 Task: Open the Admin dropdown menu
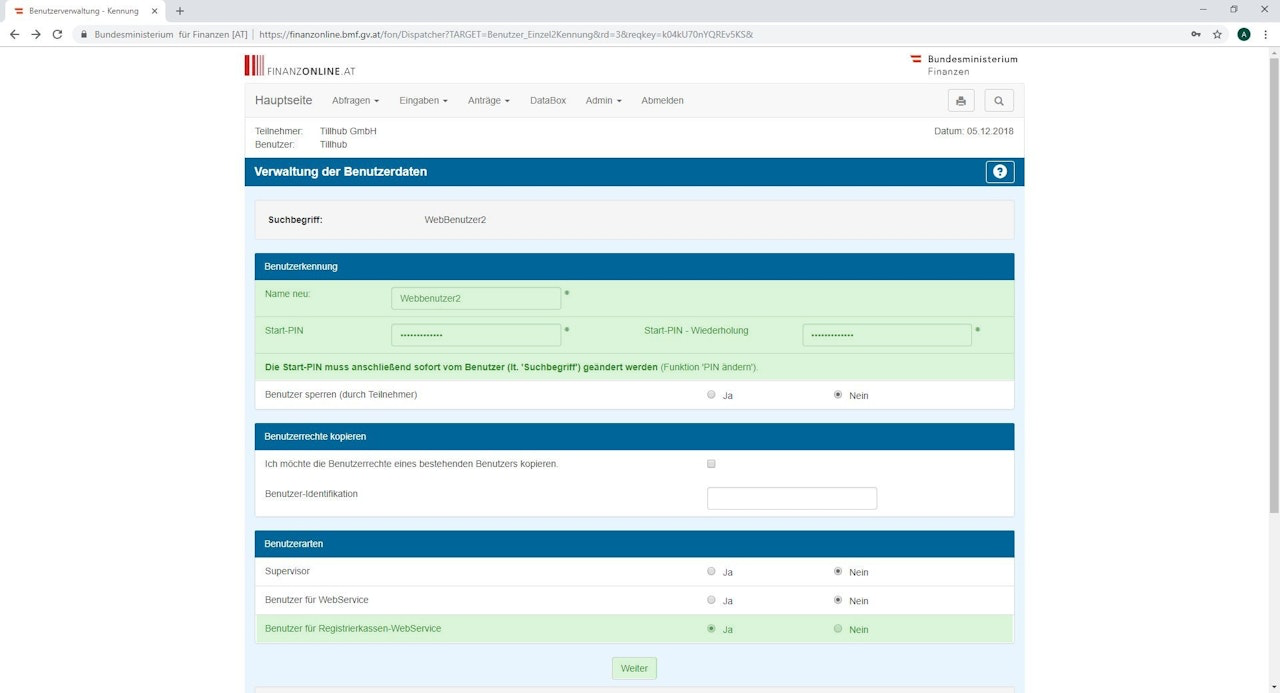(603, 101)
